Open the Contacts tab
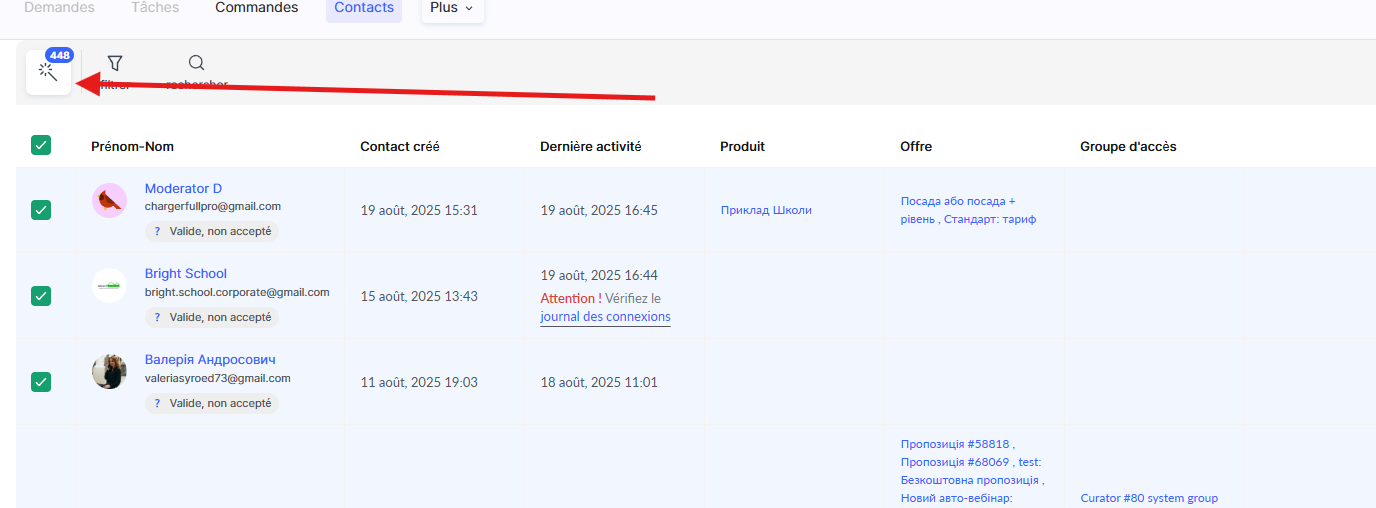This screenshot has width=1376, height=508. click(x=364, y=8)
